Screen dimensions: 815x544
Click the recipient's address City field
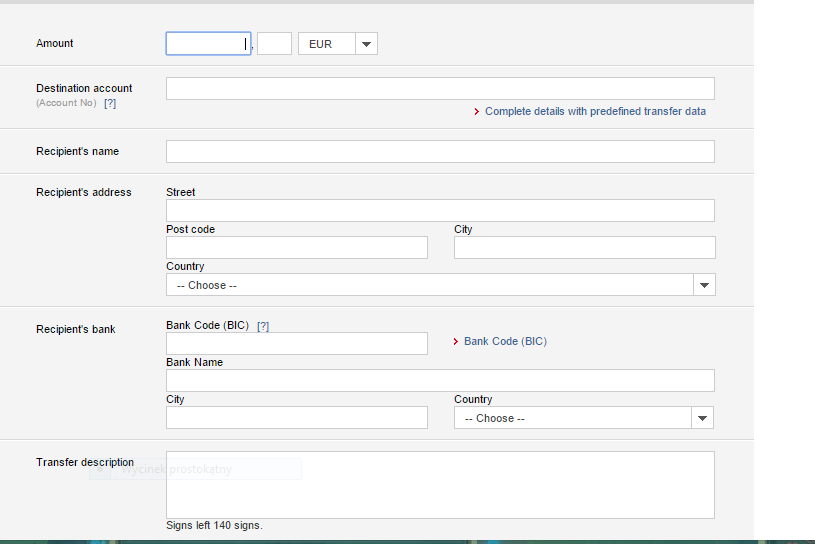point(585,247)
